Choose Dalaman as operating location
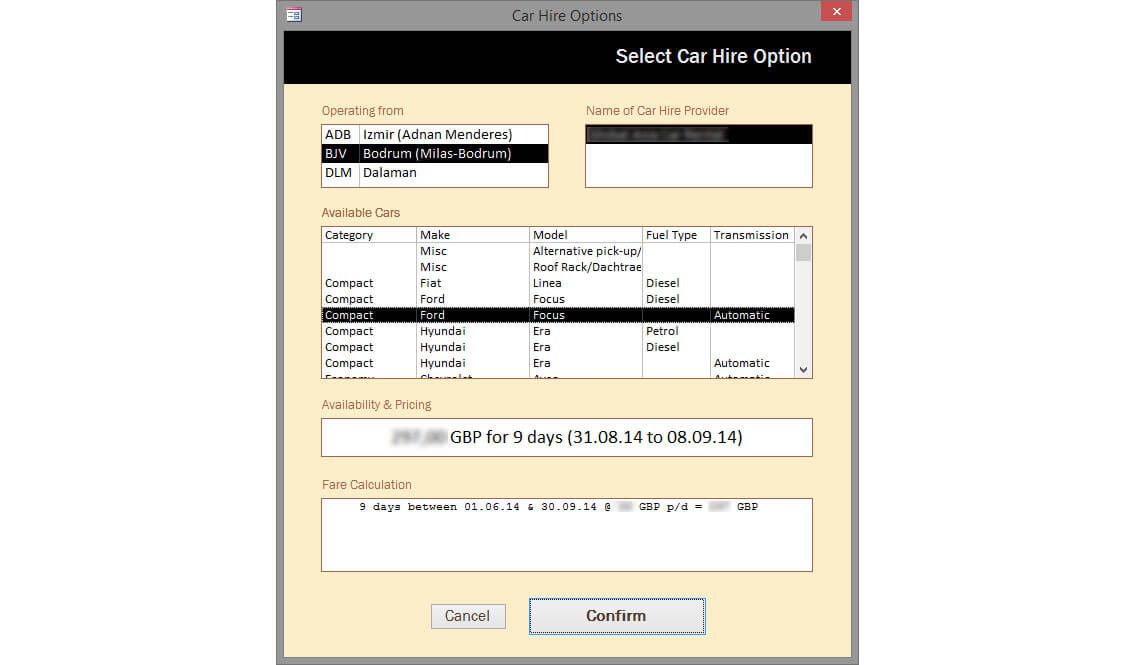 436,173
